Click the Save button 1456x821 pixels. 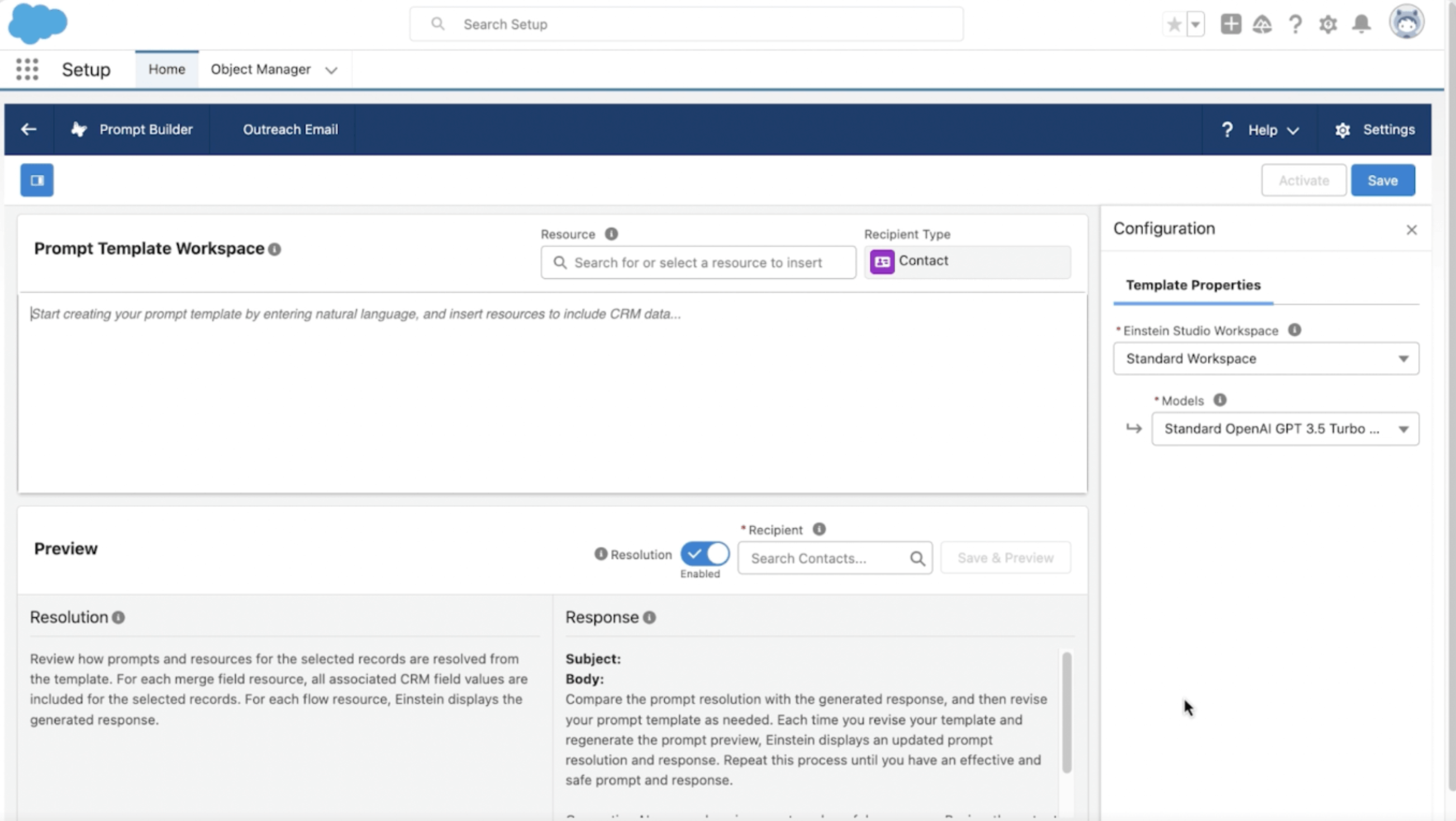(x=1382, y=180)
